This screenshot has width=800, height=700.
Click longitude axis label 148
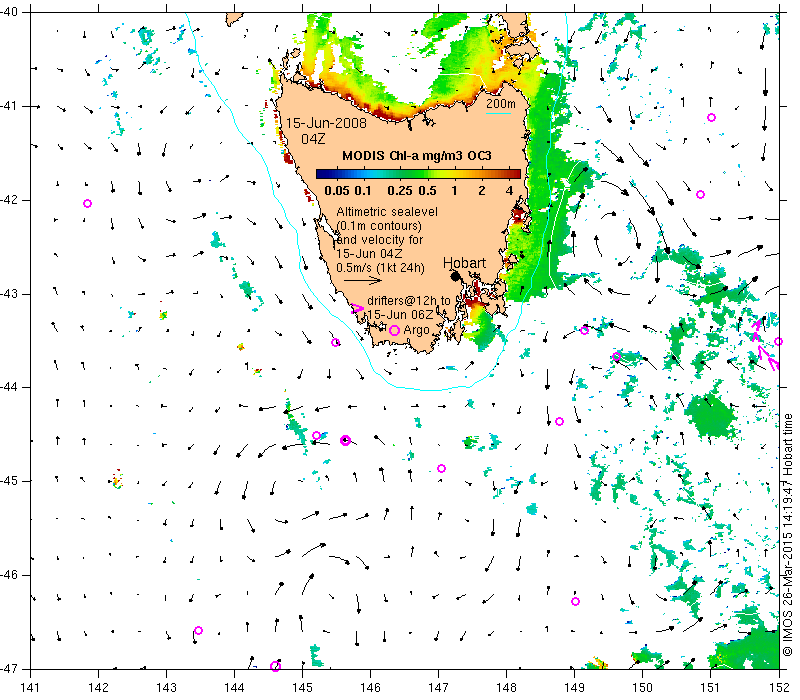(x=506, y=687)
